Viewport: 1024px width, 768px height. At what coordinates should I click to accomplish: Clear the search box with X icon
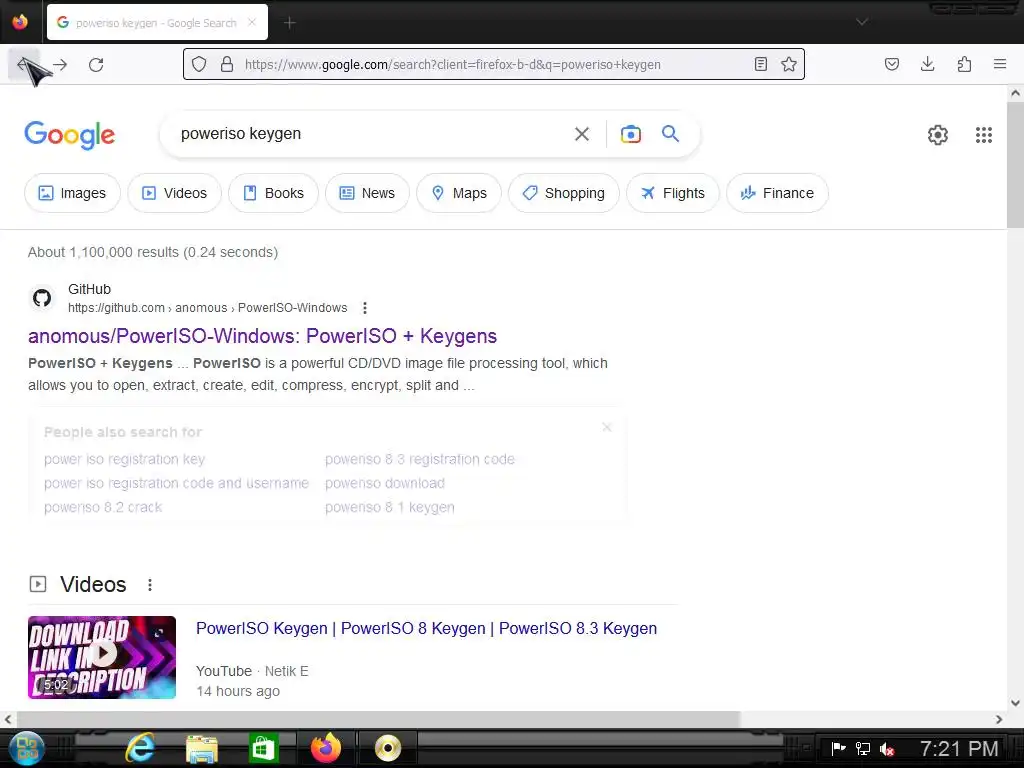point(582,134)
